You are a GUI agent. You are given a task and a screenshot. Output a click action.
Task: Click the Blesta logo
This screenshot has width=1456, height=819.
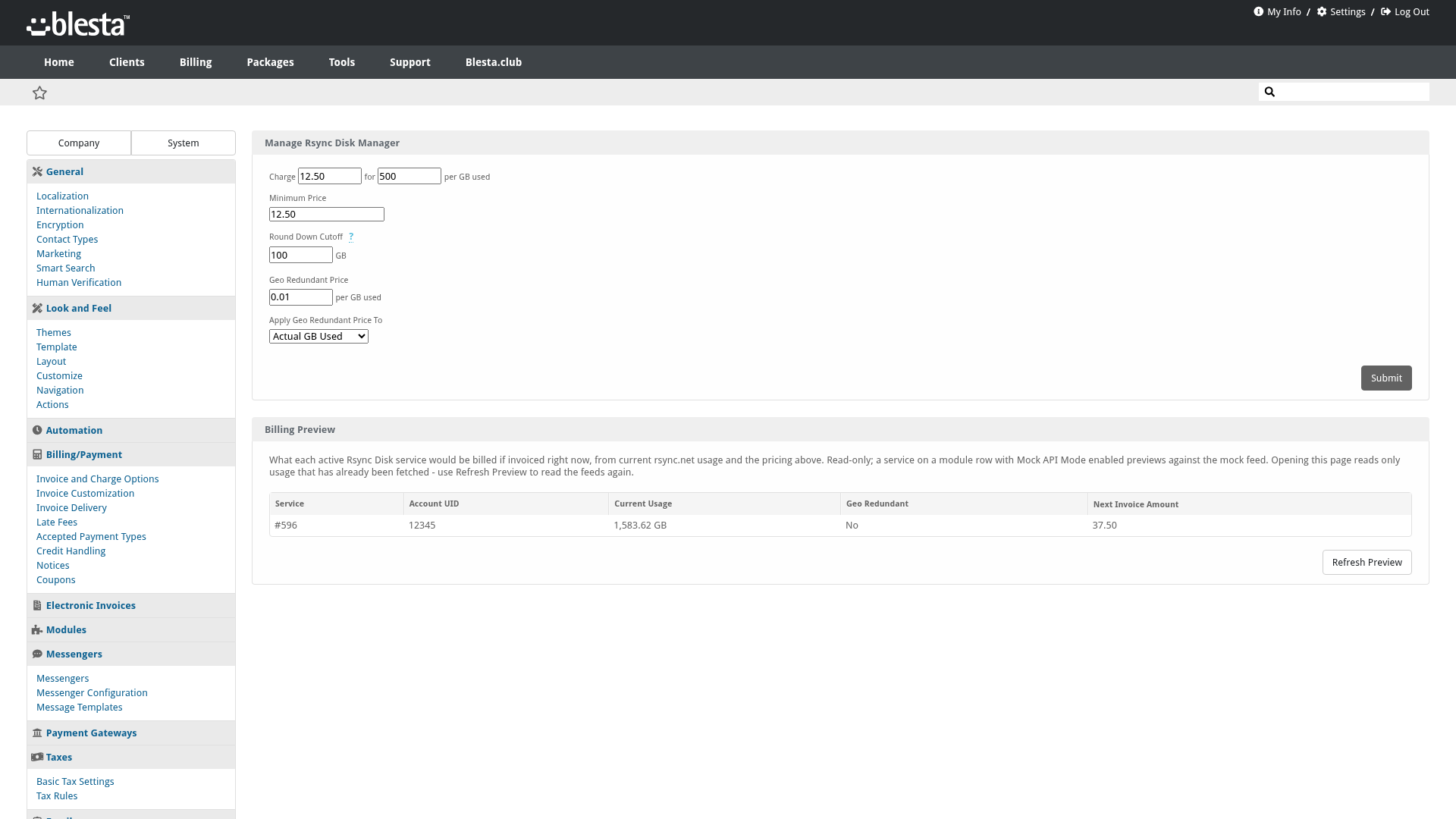(78, 24)
